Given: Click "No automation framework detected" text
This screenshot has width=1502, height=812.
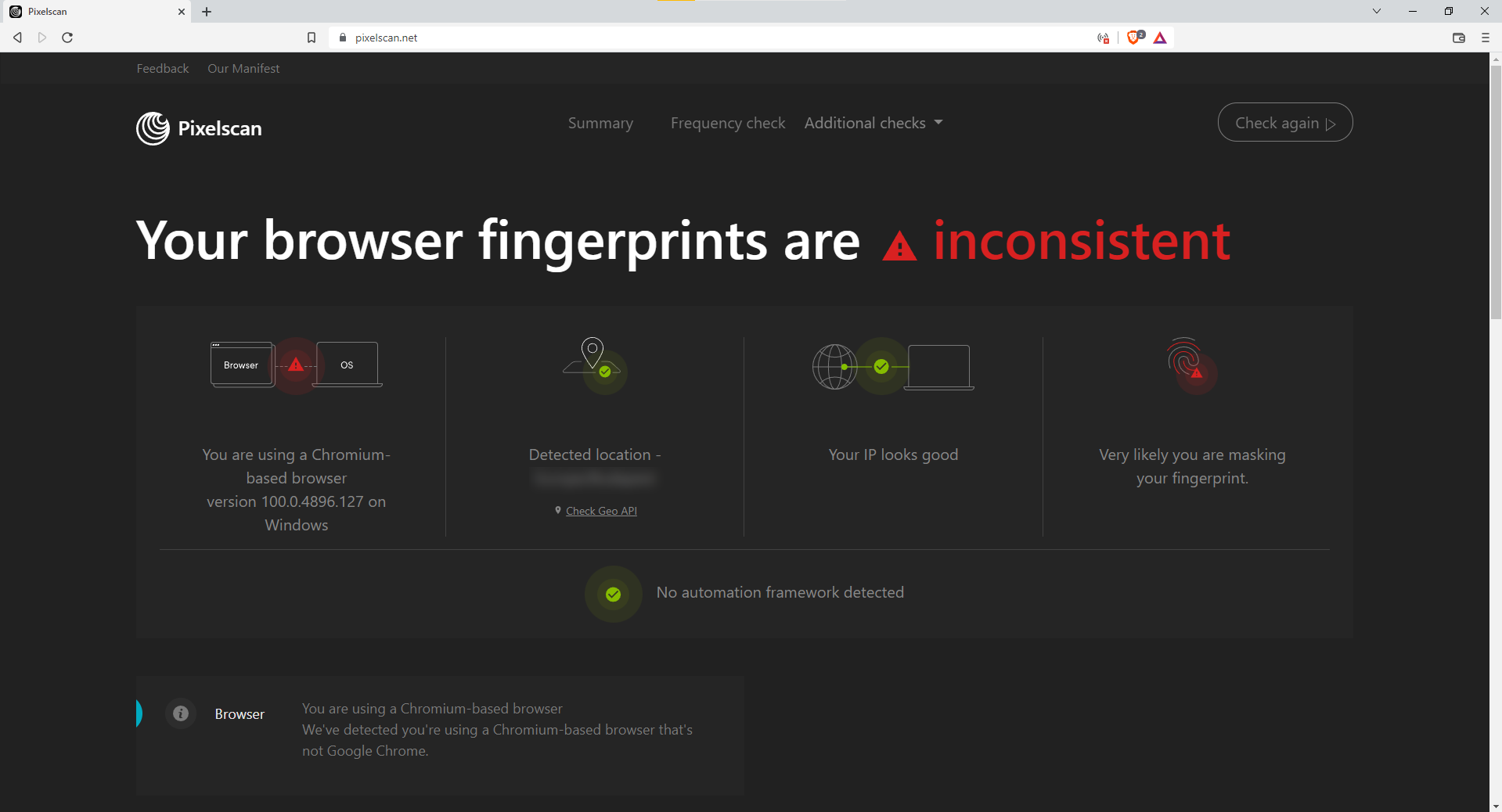Looking at the screenshot, I should (x=780, y=592).
